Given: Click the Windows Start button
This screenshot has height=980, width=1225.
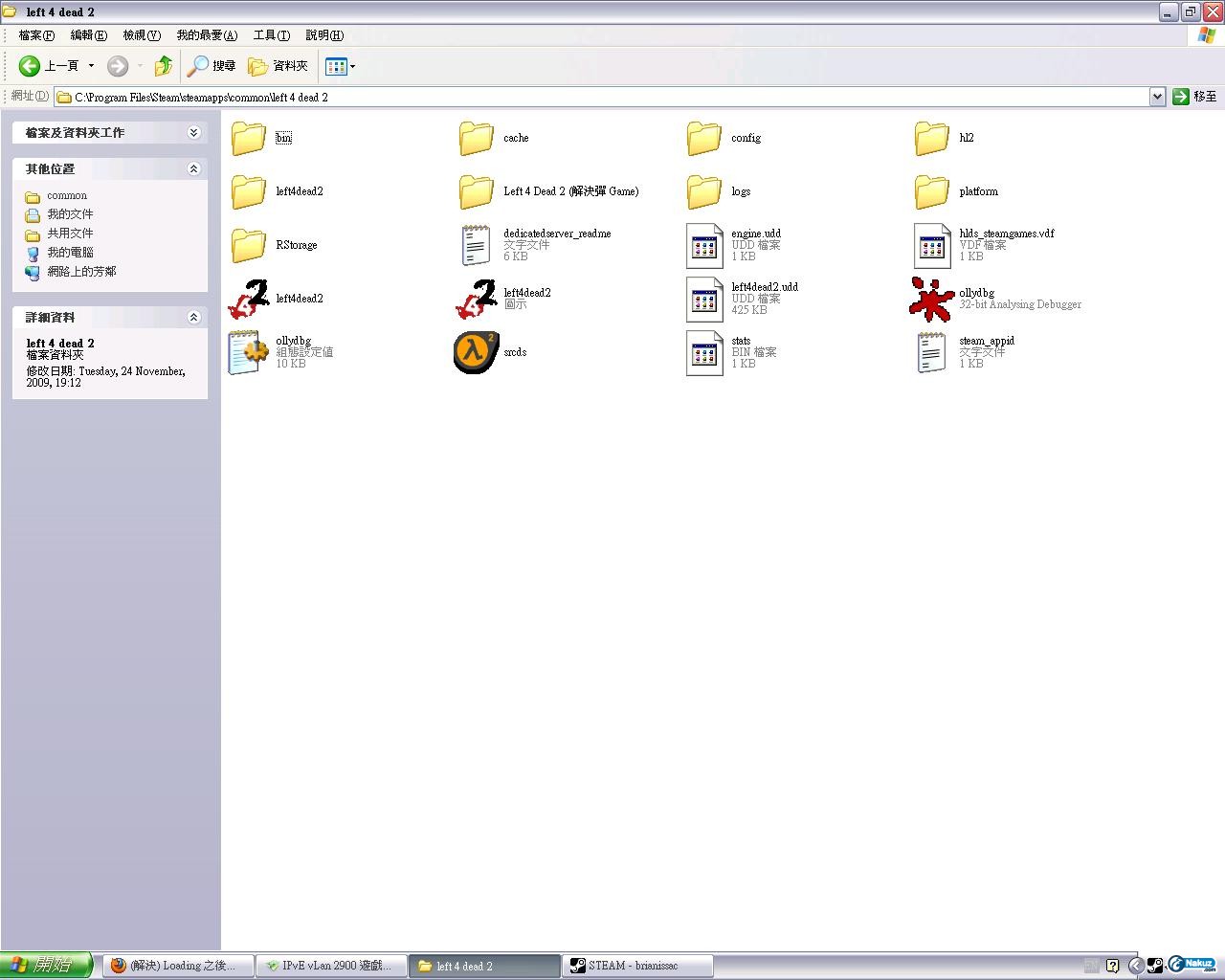Looking at the screenshot, I should (46, 966).
